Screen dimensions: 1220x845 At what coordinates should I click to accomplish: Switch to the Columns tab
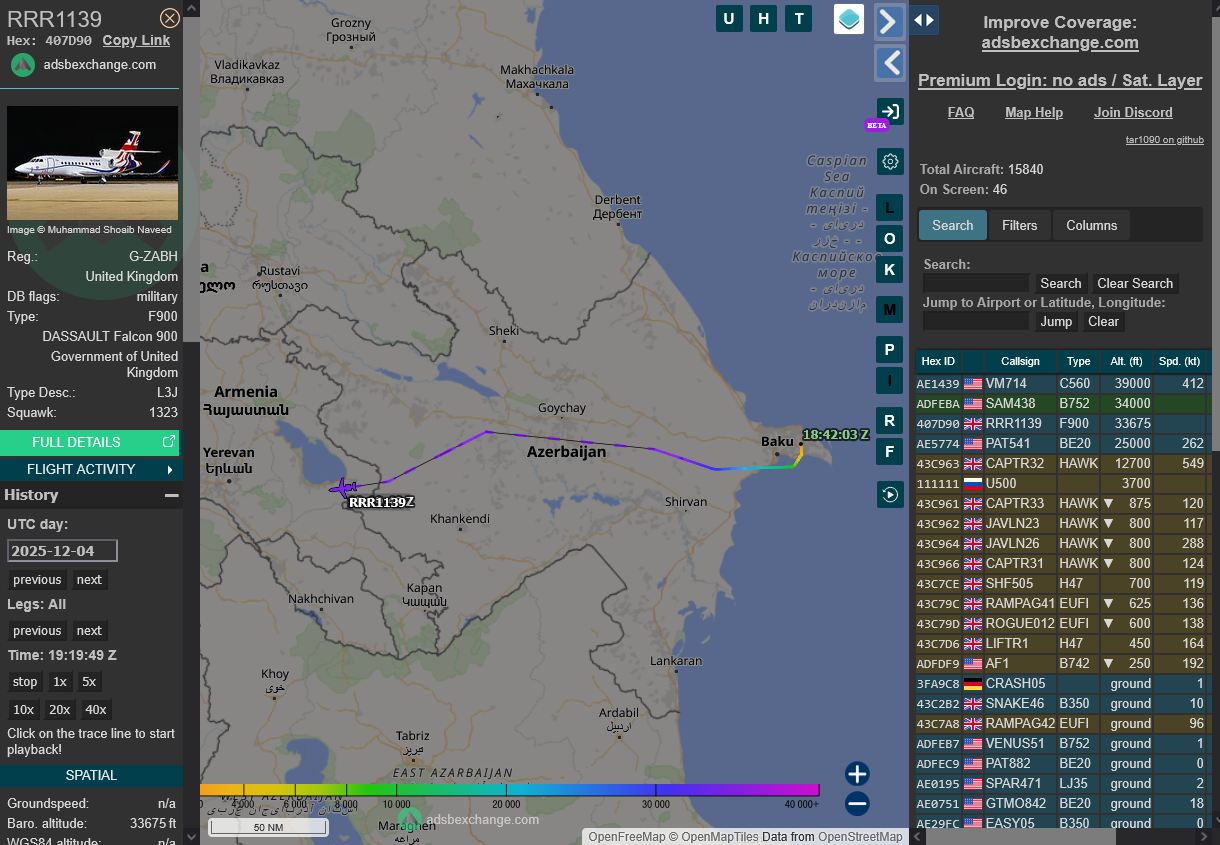click(x=1091, y=225)
